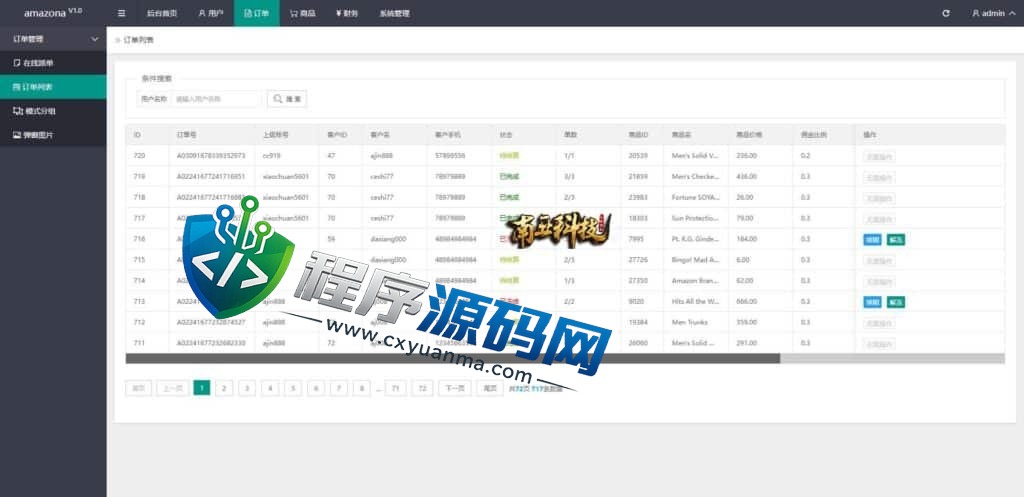Go to page 4 in pagination

point(270,388)
